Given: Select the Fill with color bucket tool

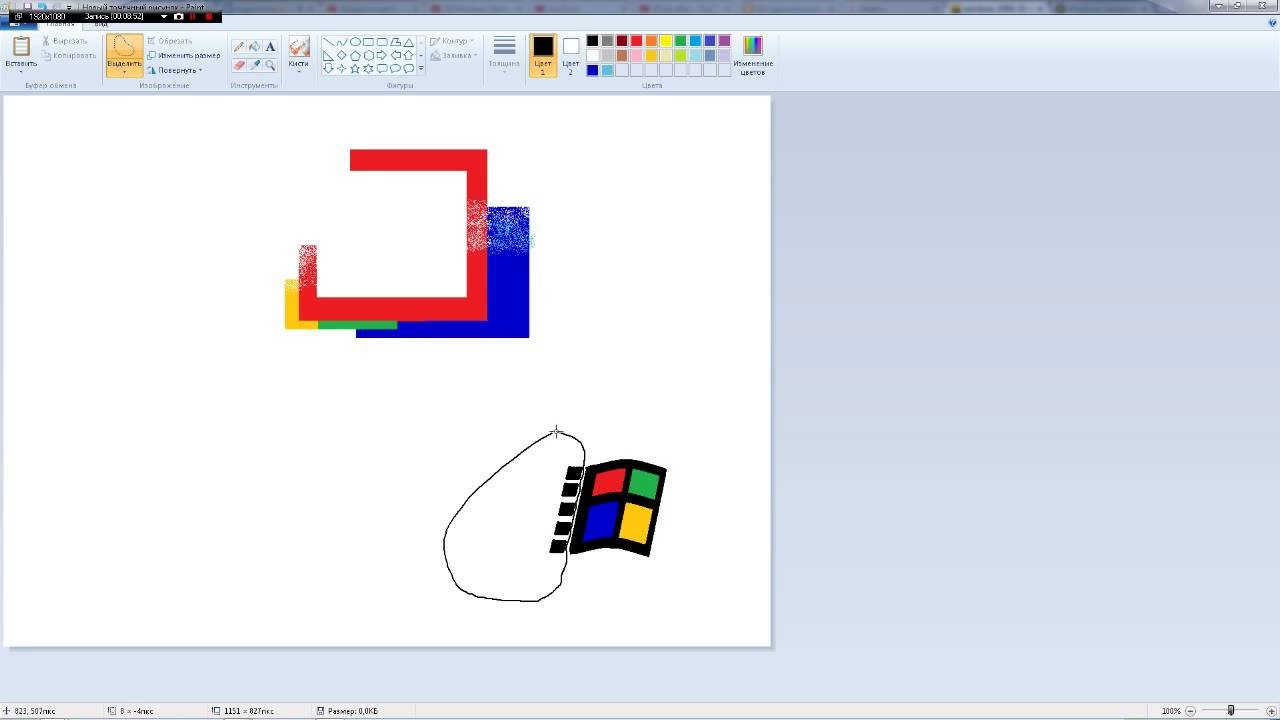Looking at the screenshot, I should tap(254, 47).
